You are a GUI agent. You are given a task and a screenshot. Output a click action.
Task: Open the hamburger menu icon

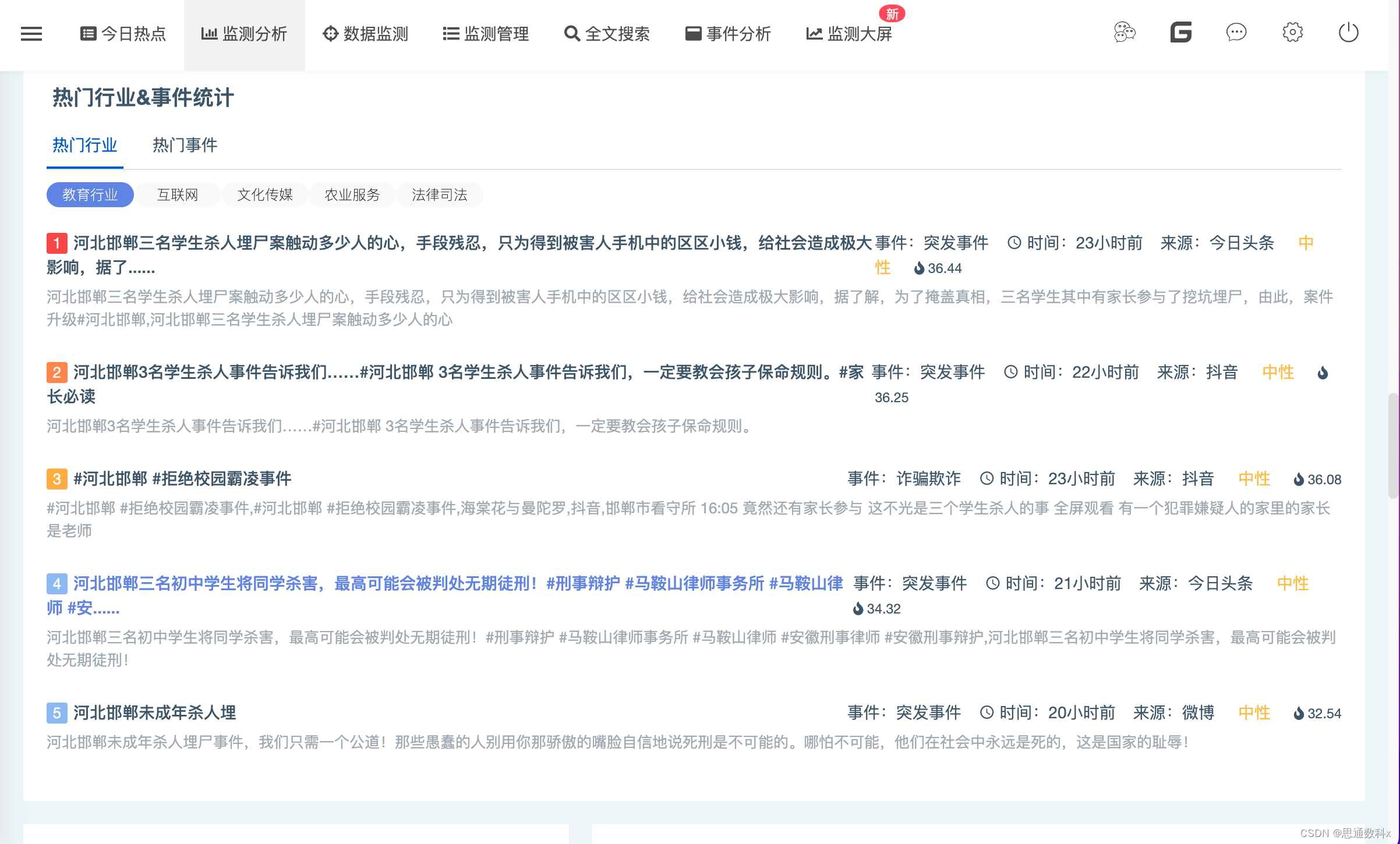(x=31, y=34)
